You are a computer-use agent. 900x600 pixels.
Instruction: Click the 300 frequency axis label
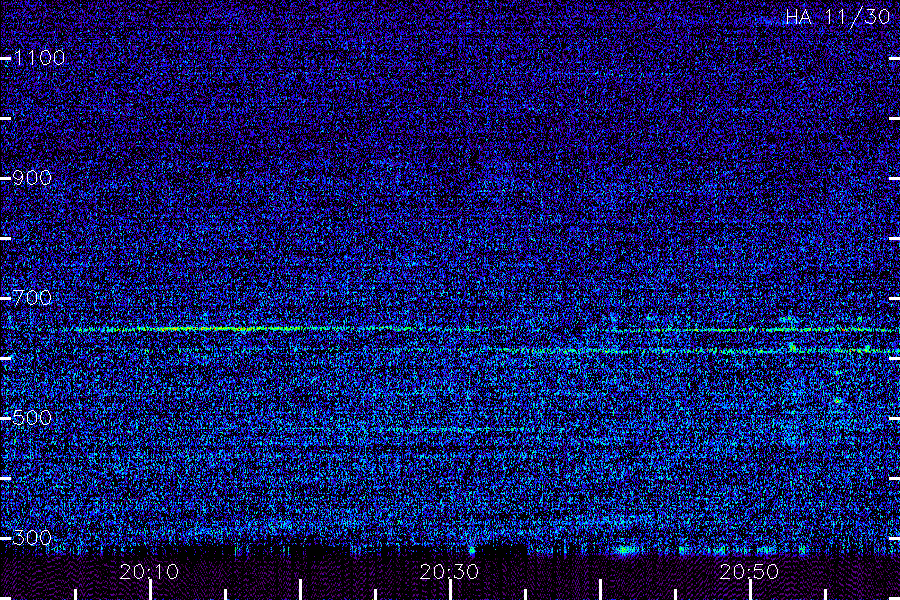click(x=33, y=538)
